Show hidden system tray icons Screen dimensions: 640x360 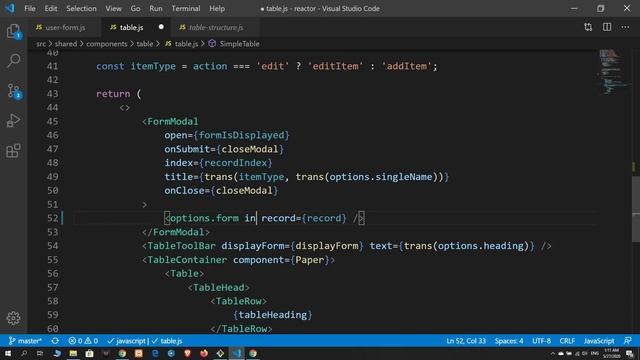tap(553, 353)
